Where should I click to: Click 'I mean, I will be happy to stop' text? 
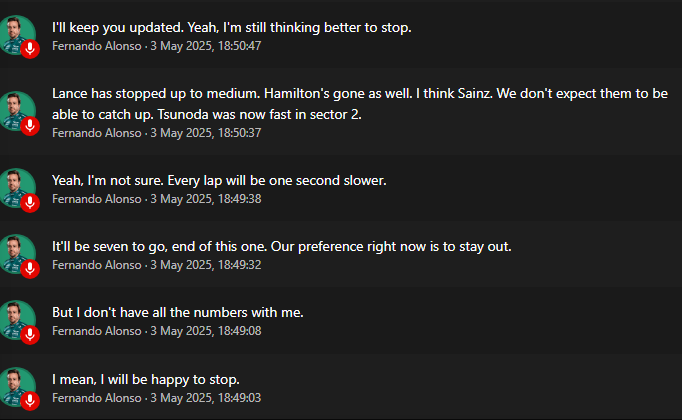tap(146, 380)
